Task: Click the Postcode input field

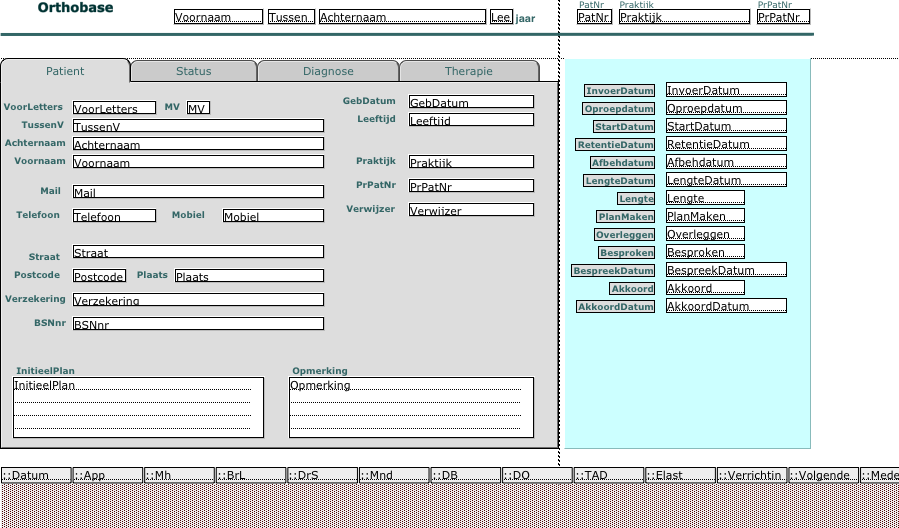Action: [99, 276]
